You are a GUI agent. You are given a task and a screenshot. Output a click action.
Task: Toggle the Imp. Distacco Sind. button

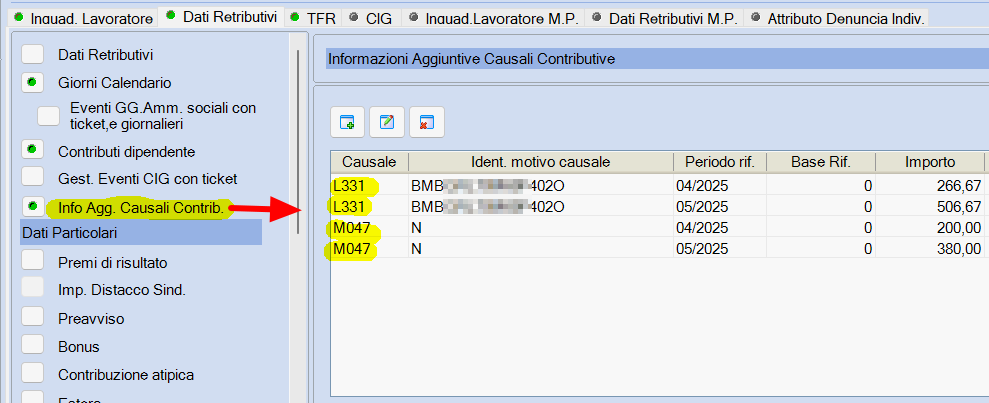tap(32, 289)
